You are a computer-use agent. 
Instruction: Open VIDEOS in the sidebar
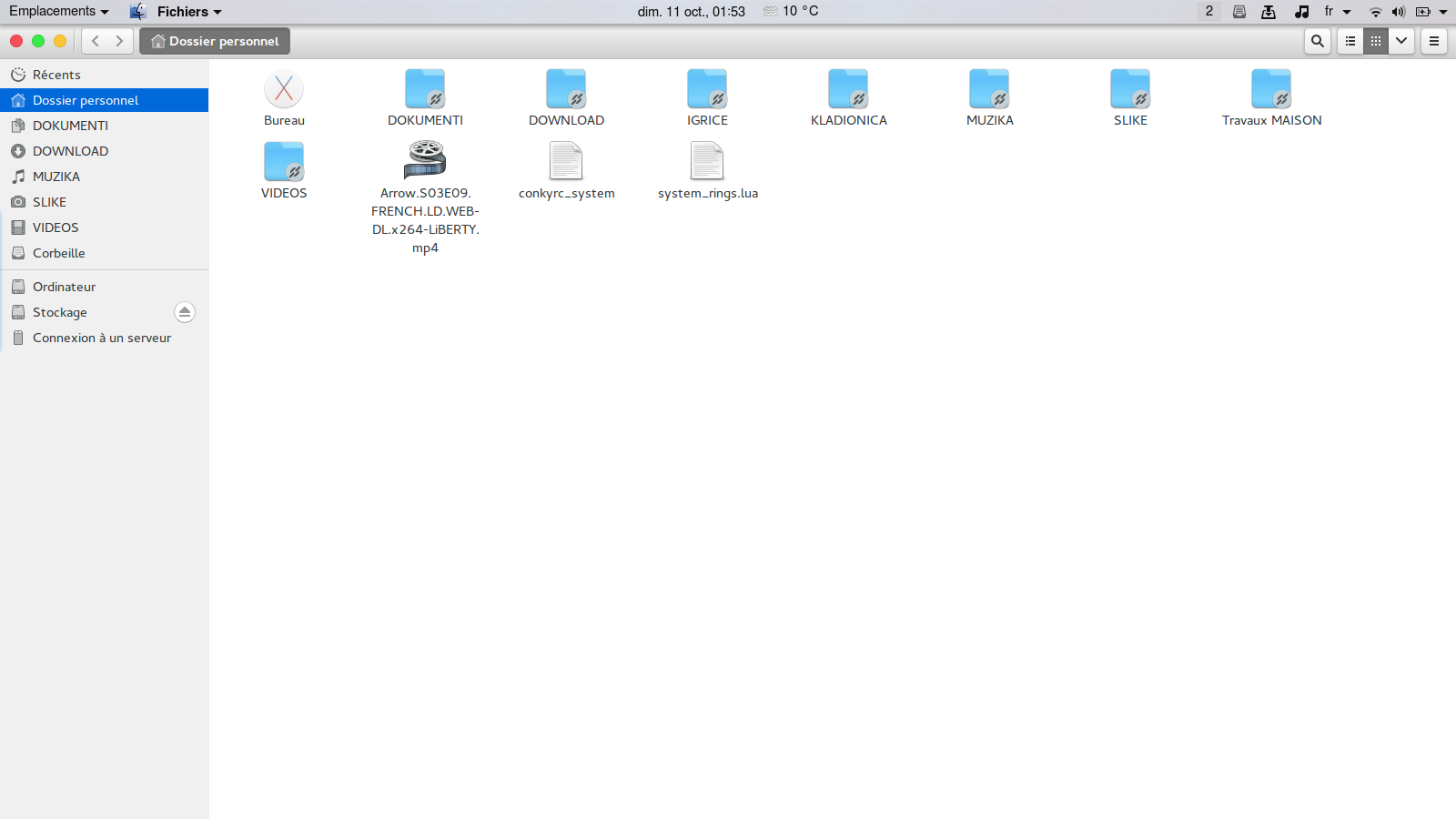[105, 227]
